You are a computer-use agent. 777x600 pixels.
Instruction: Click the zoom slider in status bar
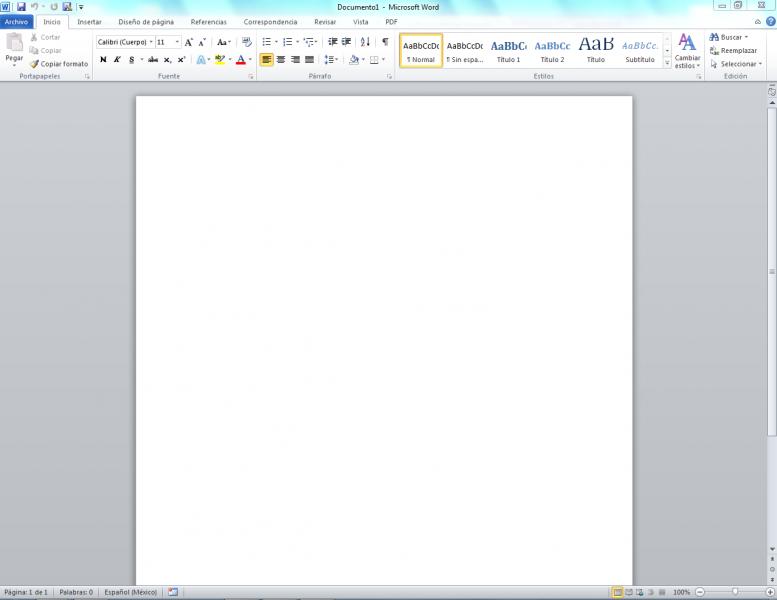[735, 592]
